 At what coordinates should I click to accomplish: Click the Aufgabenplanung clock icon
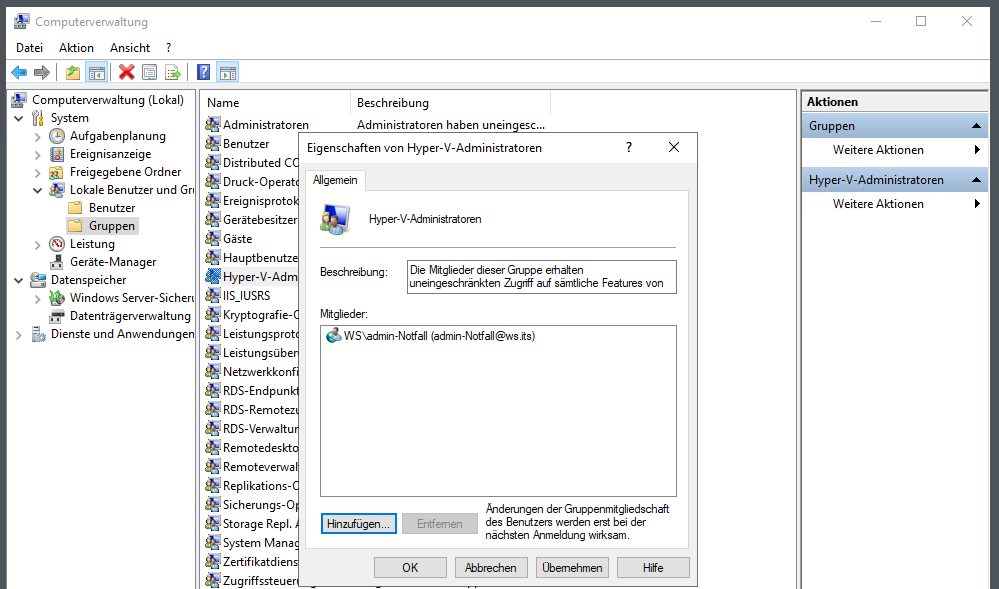57,136
